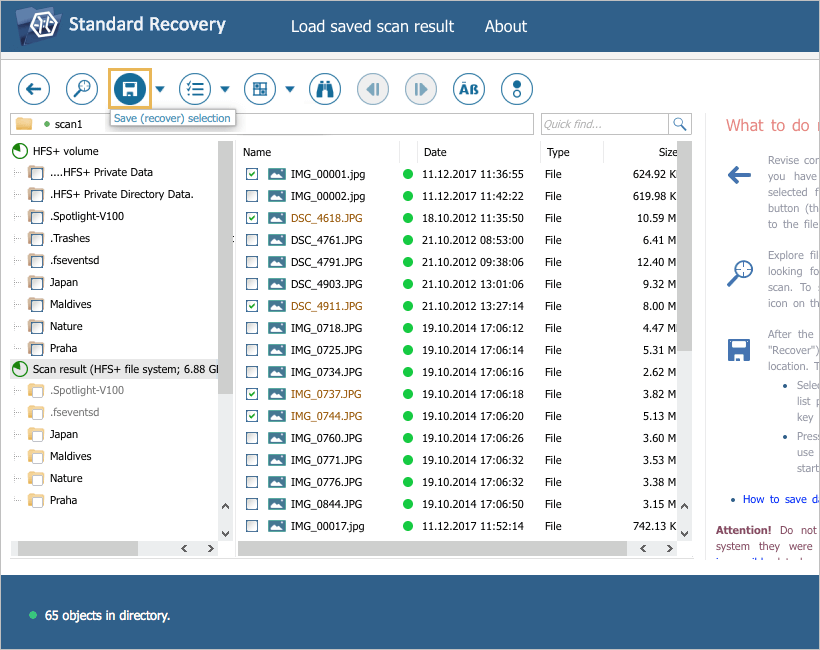The image size is (820, 650).
Task: Click the search magnifier next to Quick find
Action: pyautogui.click(x=680, y=124)
